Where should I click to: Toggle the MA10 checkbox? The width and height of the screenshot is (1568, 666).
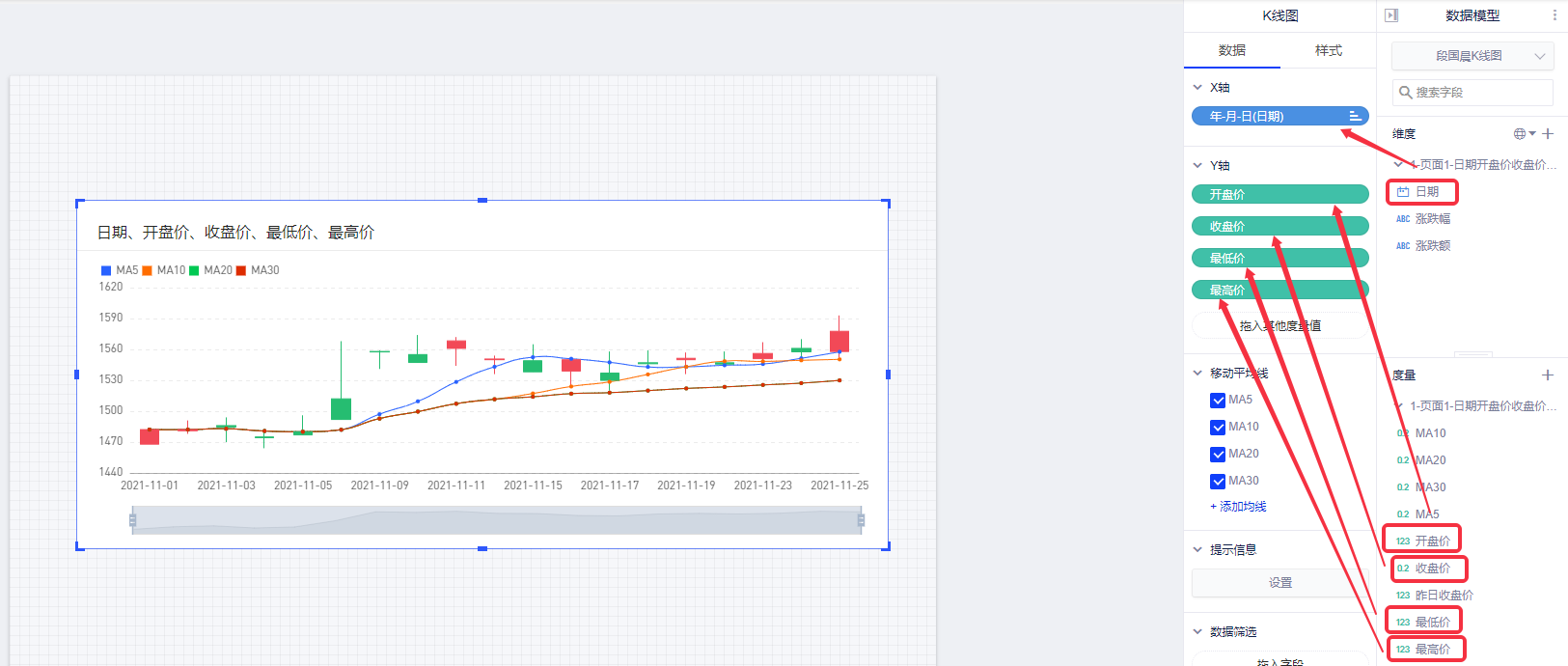tap(1218, 428)
